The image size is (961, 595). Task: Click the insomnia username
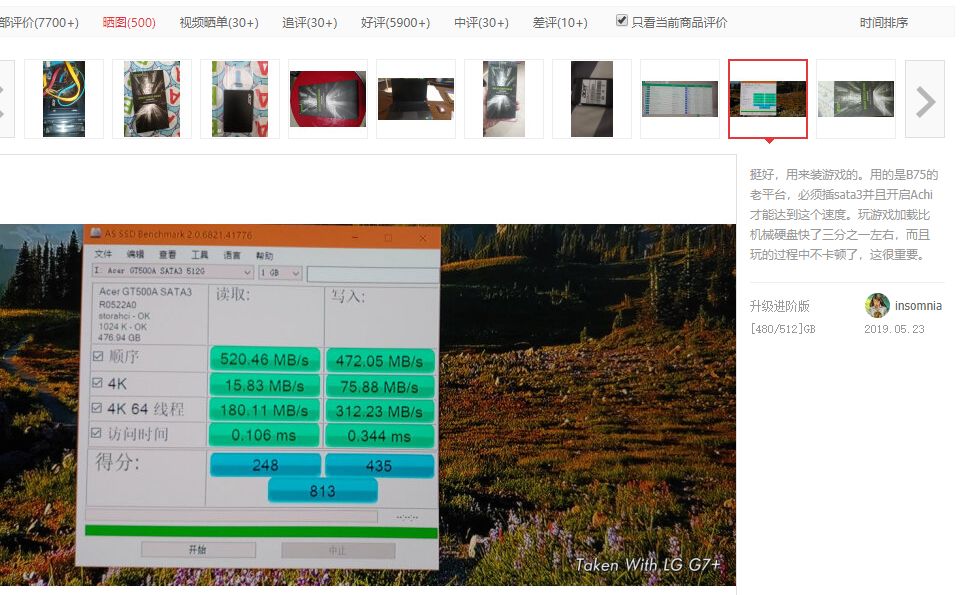[918, 306]
